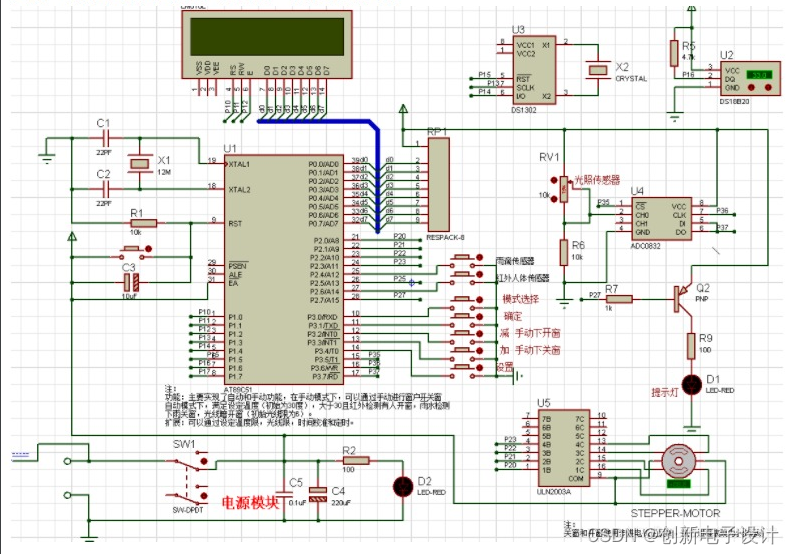Click the XTAL1 pin label on U1

coord(239,164)
